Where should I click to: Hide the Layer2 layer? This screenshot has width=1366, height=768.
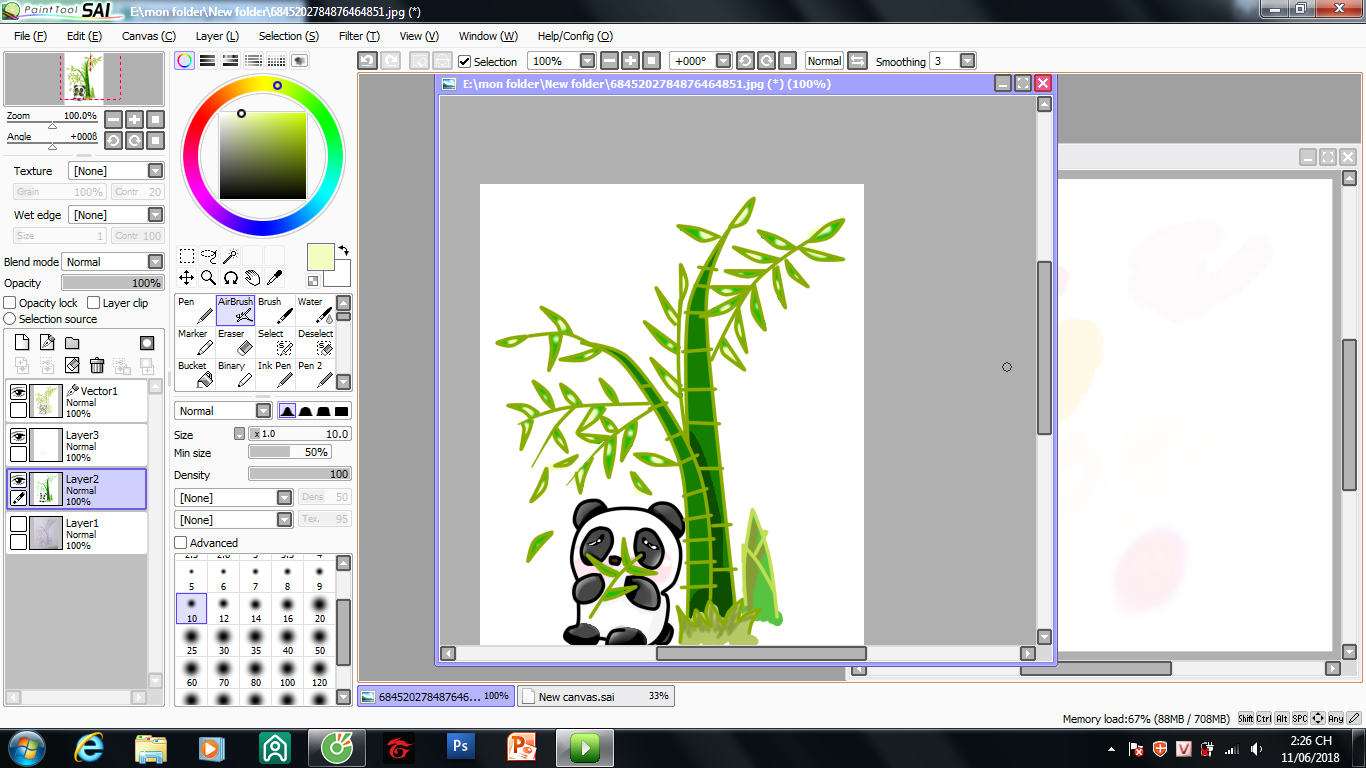tap(18, 480)
